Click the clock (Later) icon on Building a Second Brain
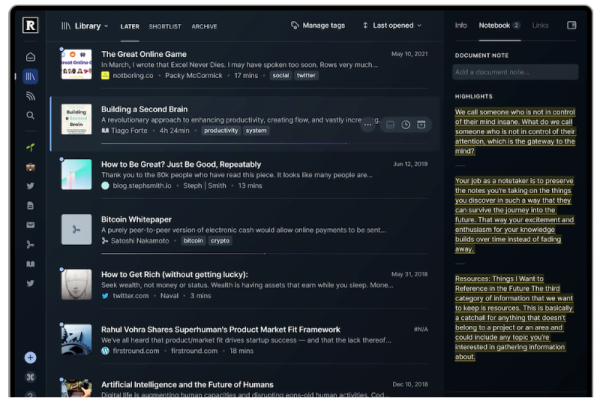This screenshot has height=401, width=600. tap(406, 125)
